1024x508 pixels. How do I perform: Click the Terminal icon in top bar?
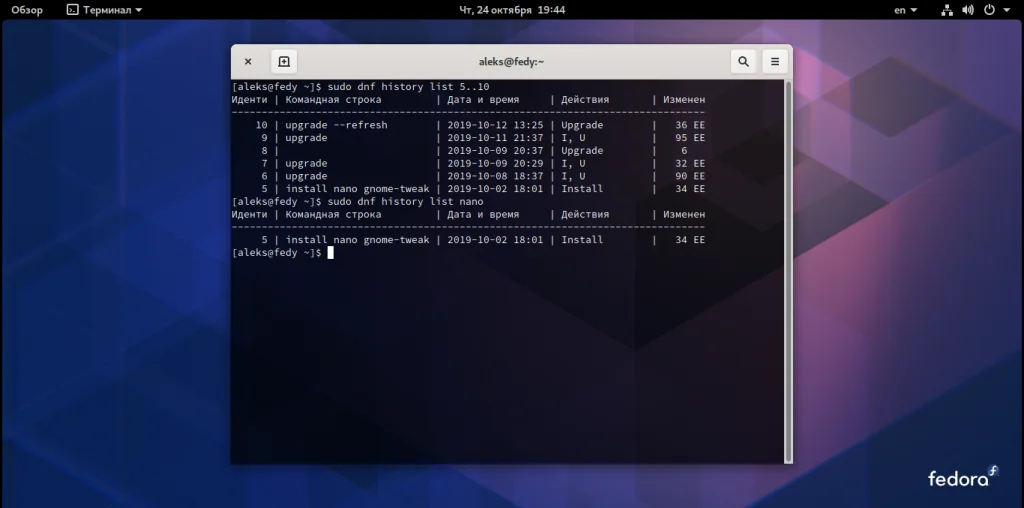coord(72,10)
